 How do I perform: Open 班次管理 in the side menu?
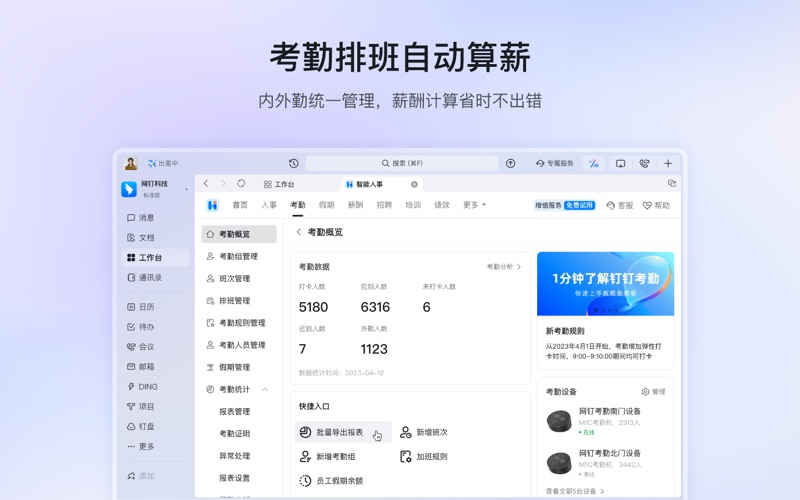click(x=239, y=279)
